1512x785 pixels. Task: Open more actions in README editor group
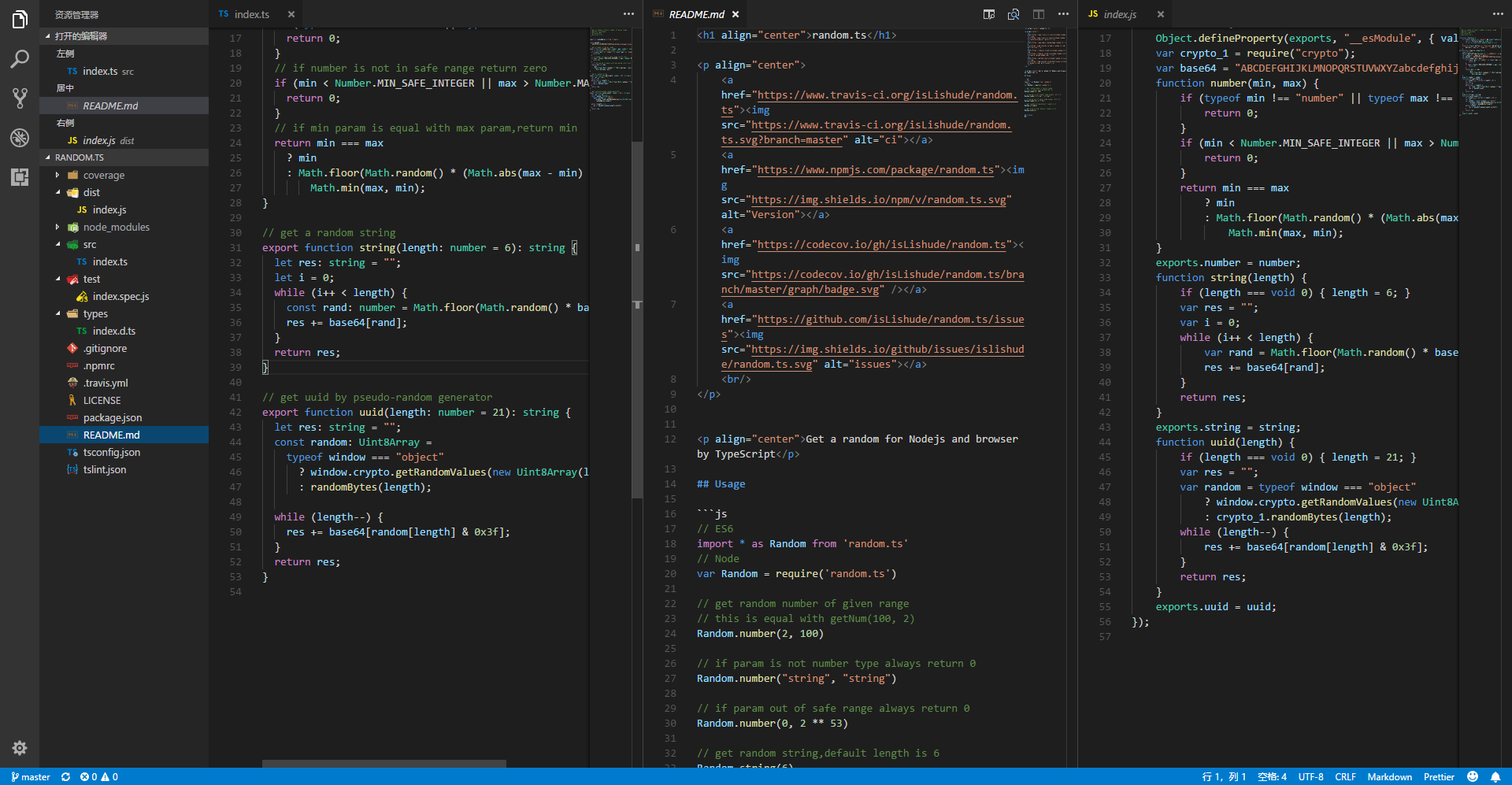[1064, 14]
